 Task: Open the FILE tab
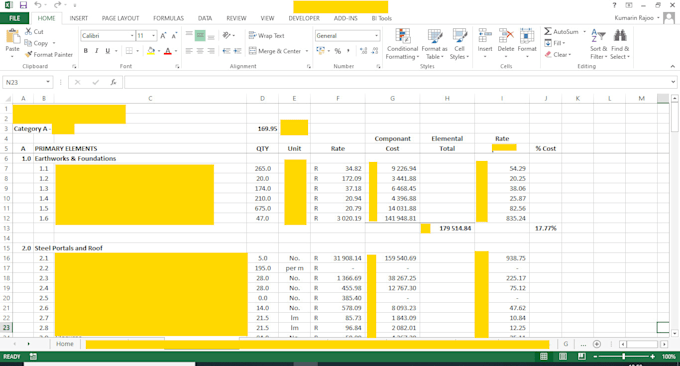15,18
